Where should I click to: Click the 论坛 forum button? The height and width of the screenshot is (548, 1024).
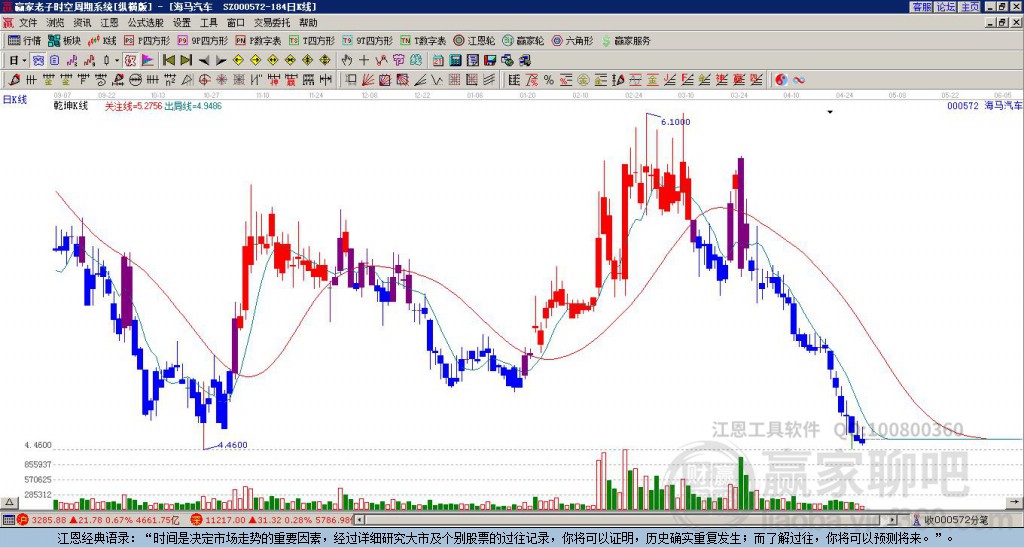click(945, 7)
